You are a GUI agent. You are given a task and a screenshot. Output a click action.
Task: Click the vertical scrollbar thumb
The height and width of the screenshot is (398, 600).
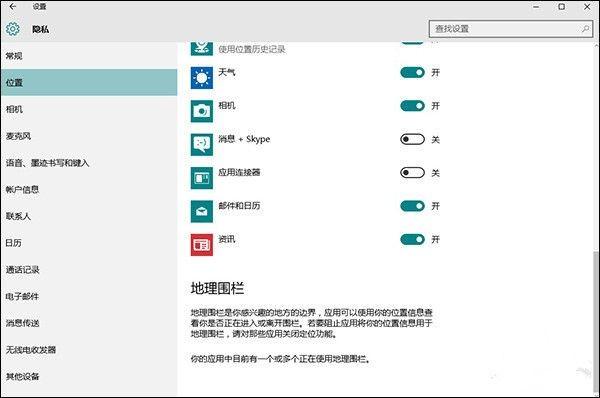point(595,323)
